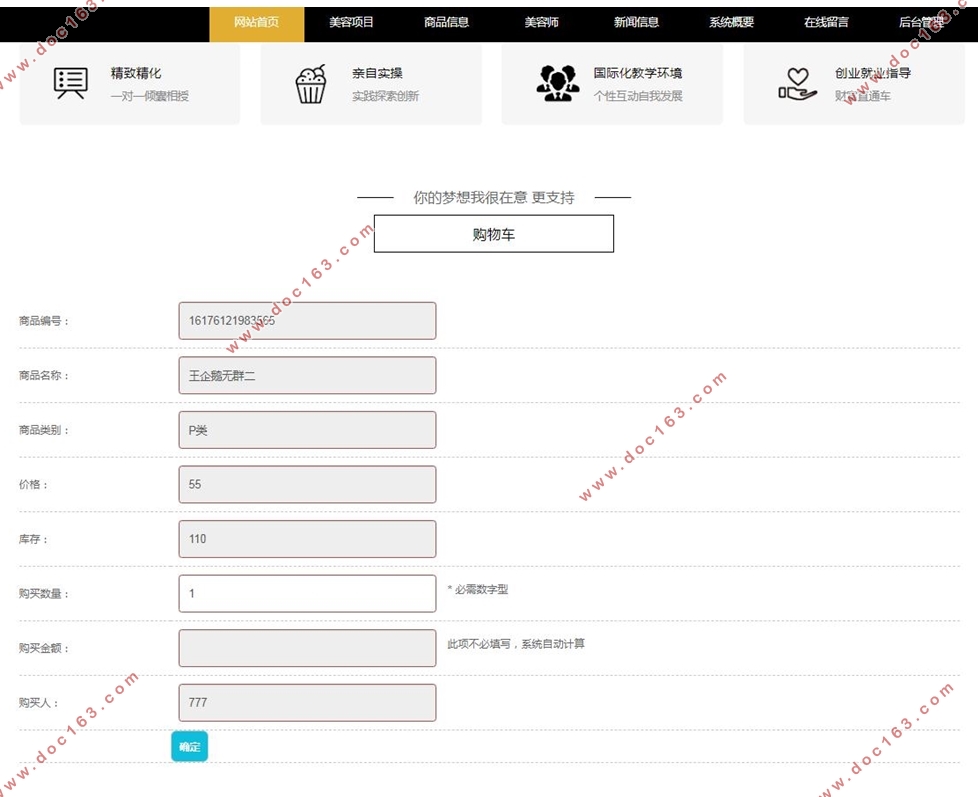
Task: Click the 购买人： label
Action: [x=39, y=703]
